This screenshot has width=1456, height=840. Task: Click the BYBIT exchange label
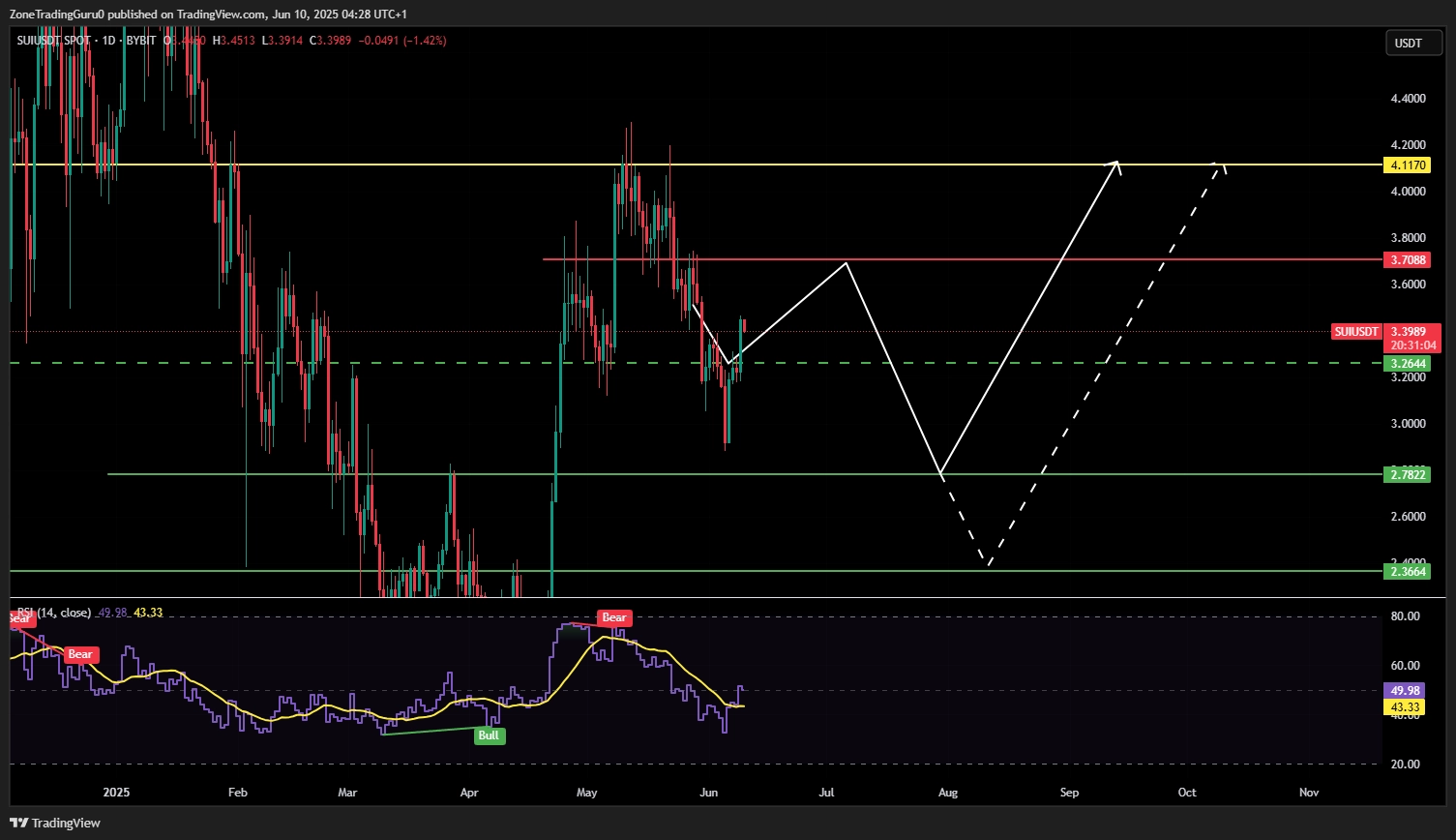tap(141, 41)
